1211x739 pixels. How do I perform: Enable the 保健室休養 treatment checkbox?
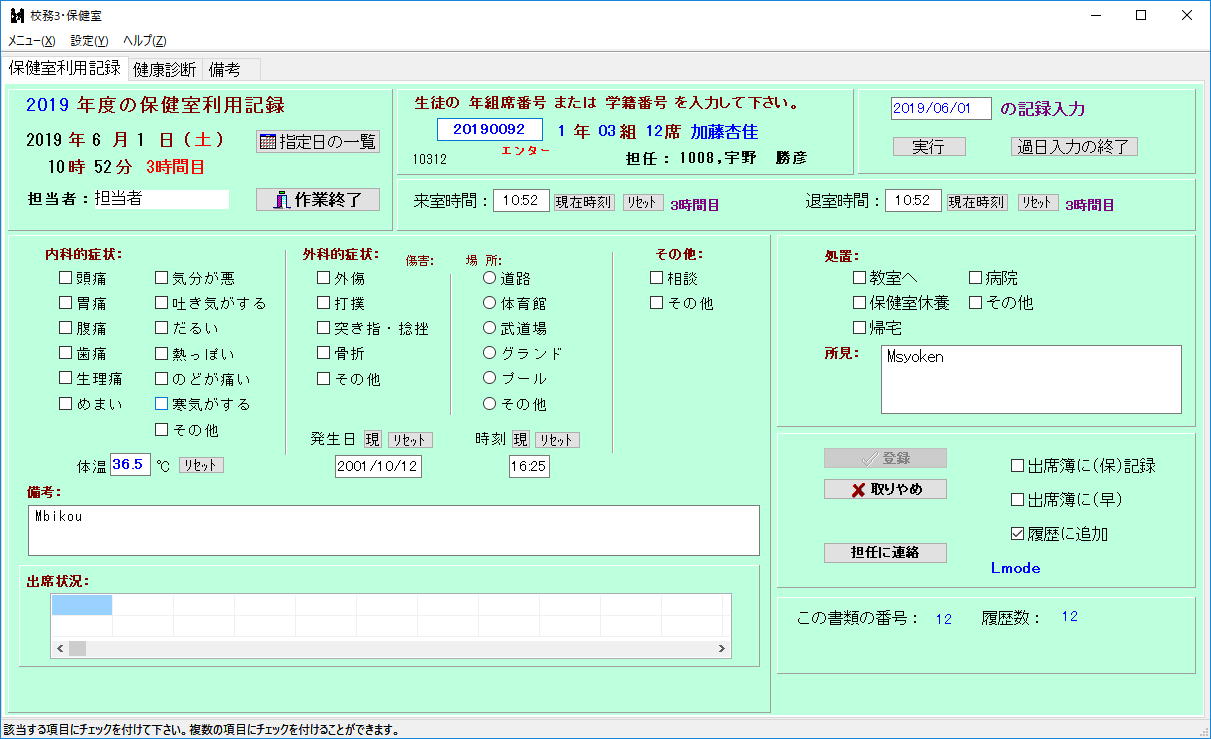click(860, 302)
